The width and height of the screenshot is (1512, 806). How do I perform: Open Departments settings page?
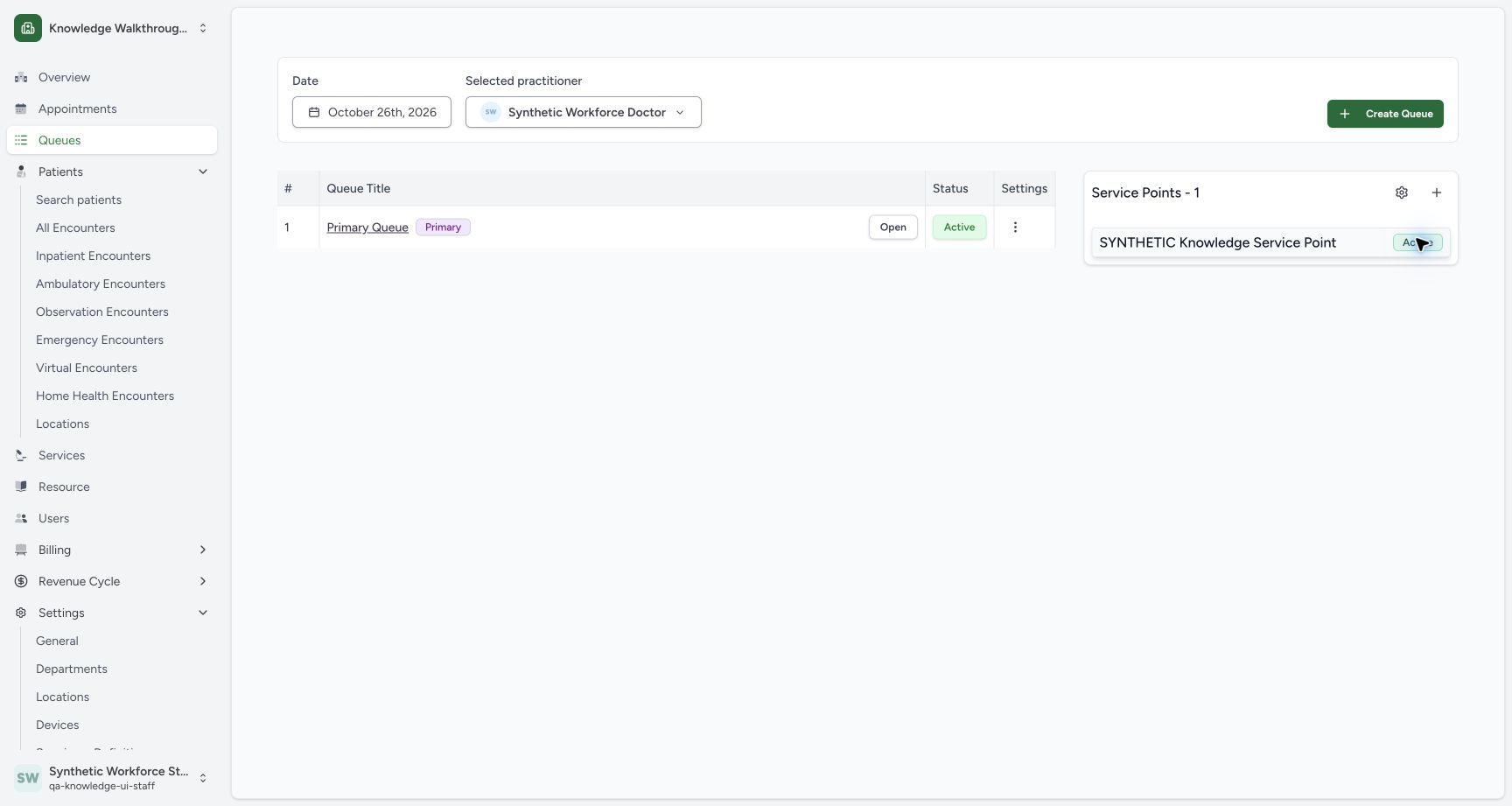pyautogui.click(x=72, y=669)
